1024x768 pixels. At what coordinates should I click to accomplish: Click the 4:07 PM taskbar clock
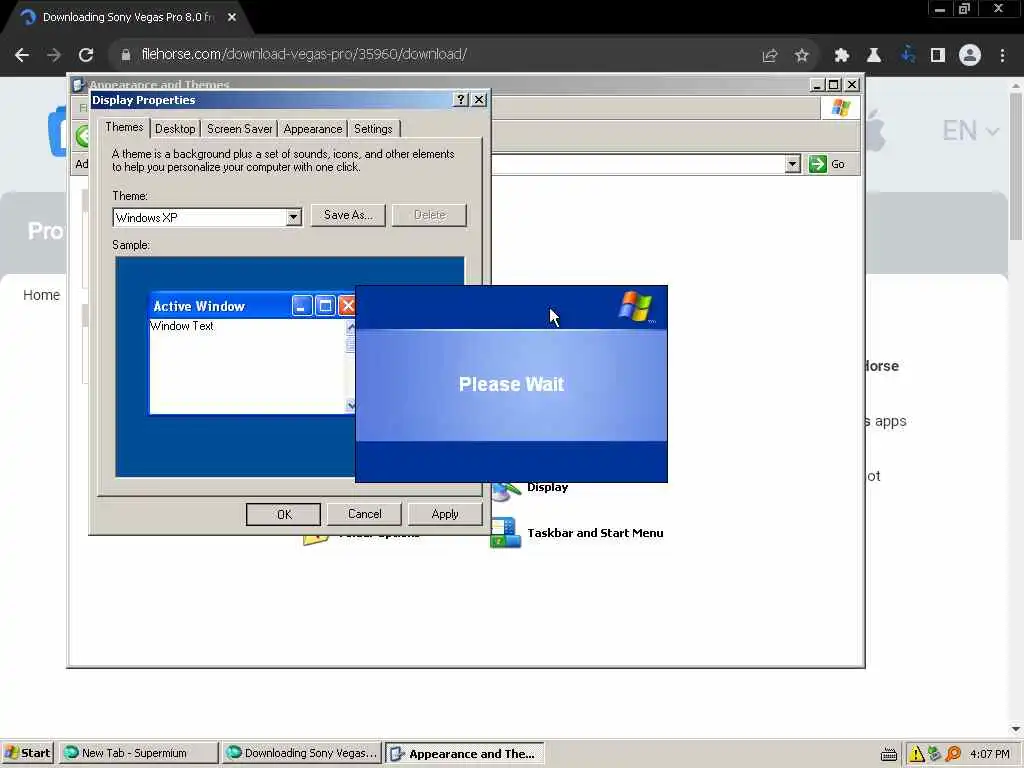click(x=989, y=754)
